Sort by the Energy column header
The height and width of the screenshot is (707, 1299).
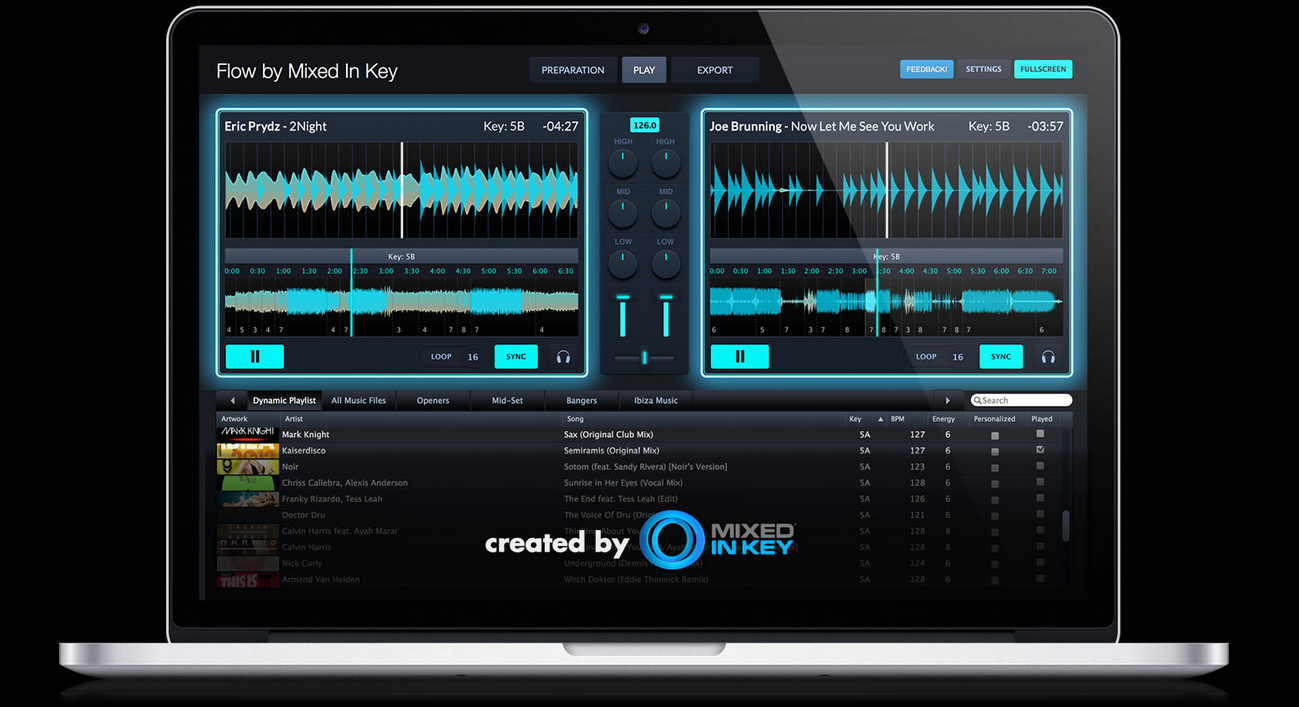pos(948,419)
